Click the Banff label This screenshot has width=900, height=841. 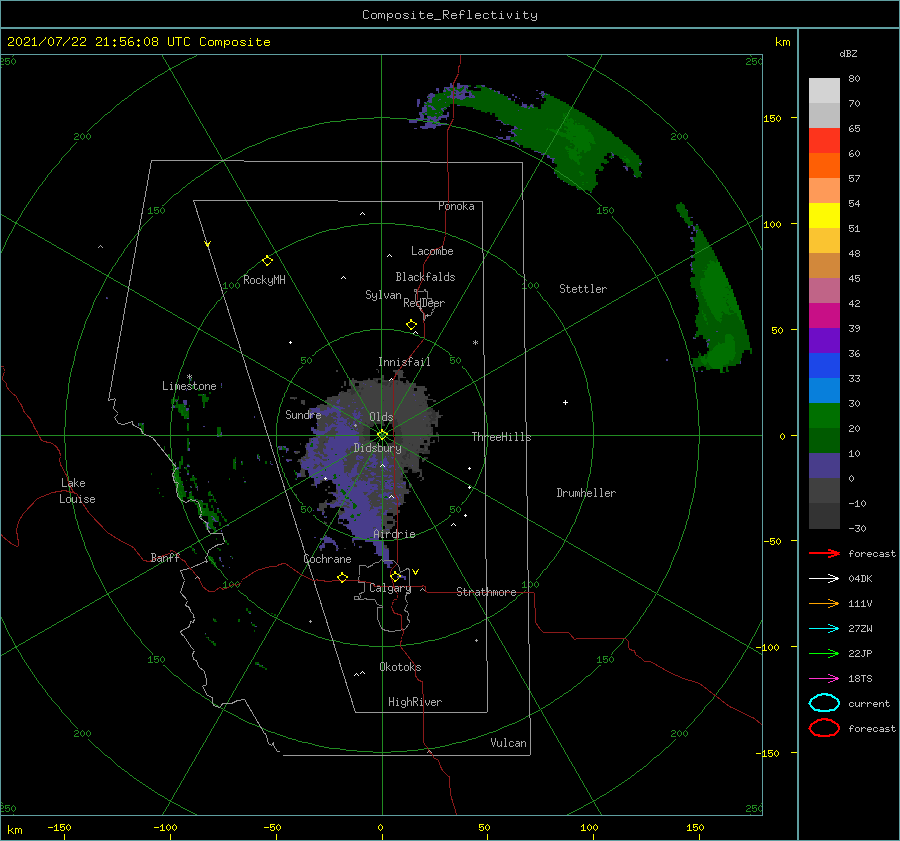pyautogui.click(x=165, y=557)
